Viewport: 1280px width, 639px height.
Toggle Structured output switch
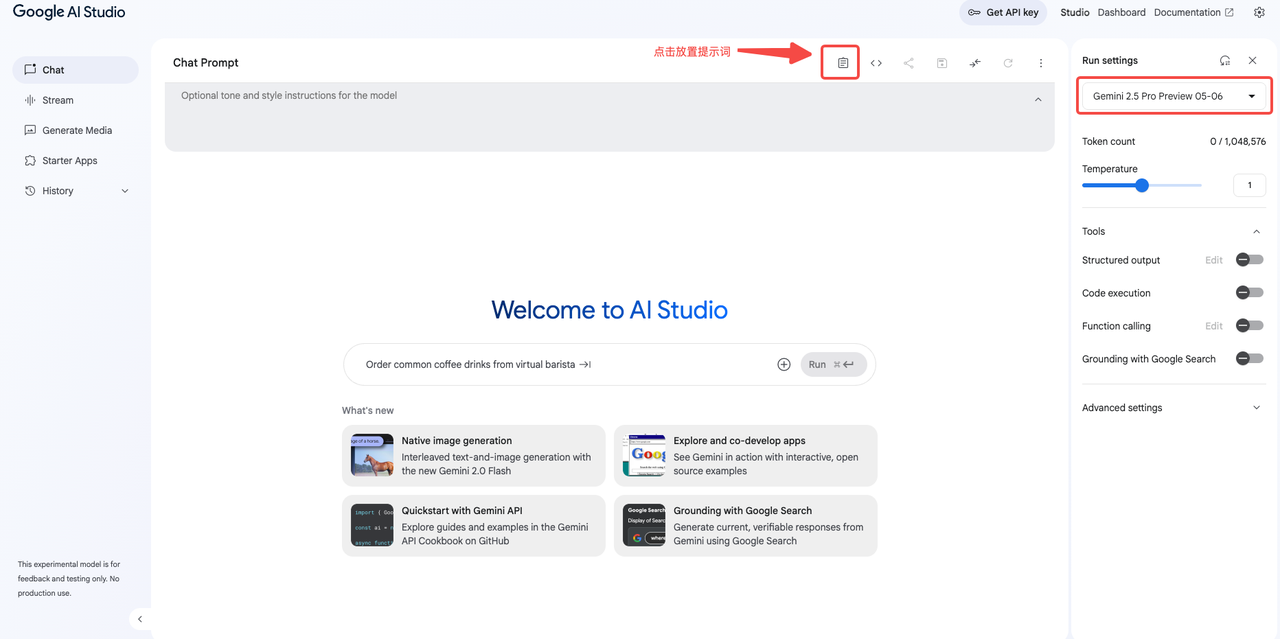tap(1250, 260)
